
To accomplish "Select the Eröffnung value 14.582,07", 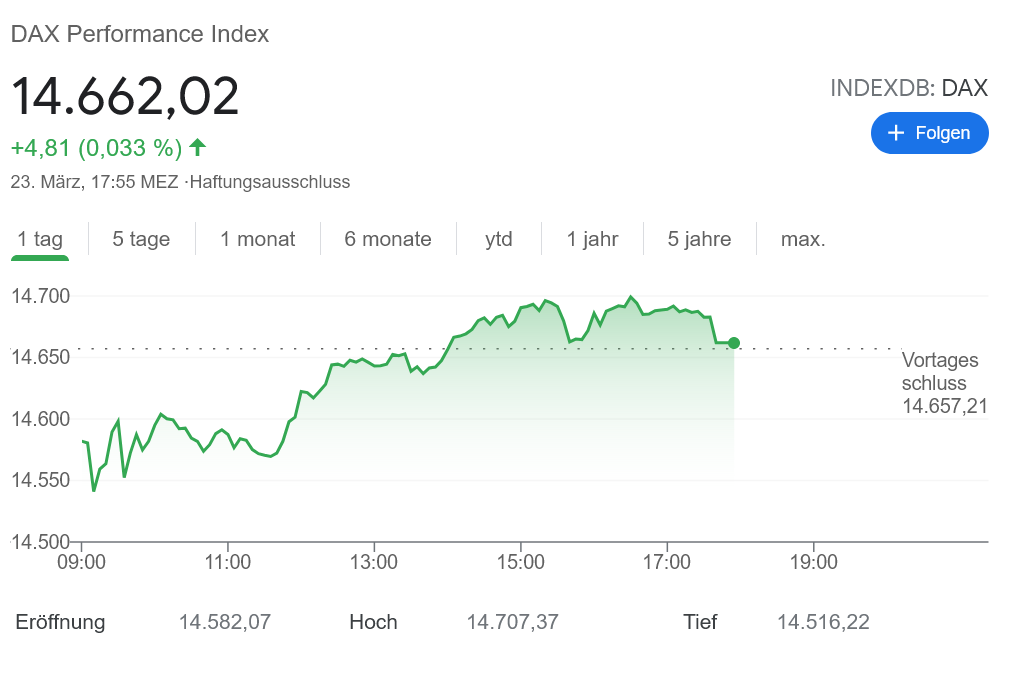I will [224, 622].
